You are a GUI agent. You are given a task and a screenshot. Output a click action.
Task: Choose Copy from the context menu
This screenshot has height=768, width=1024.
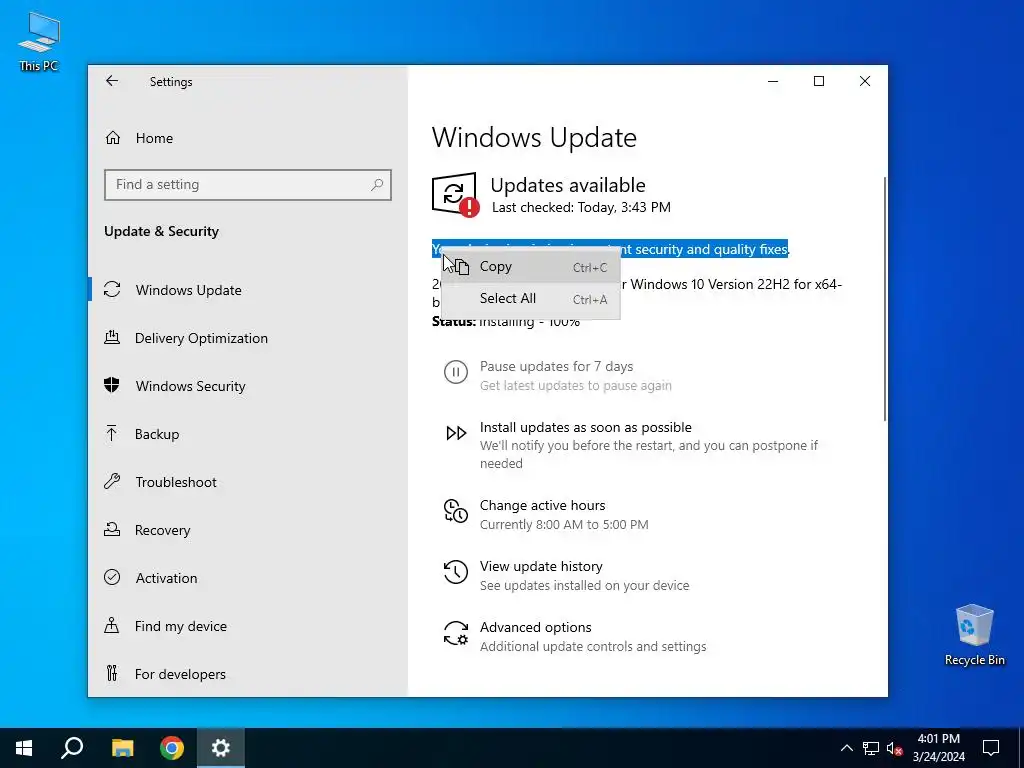531,266
